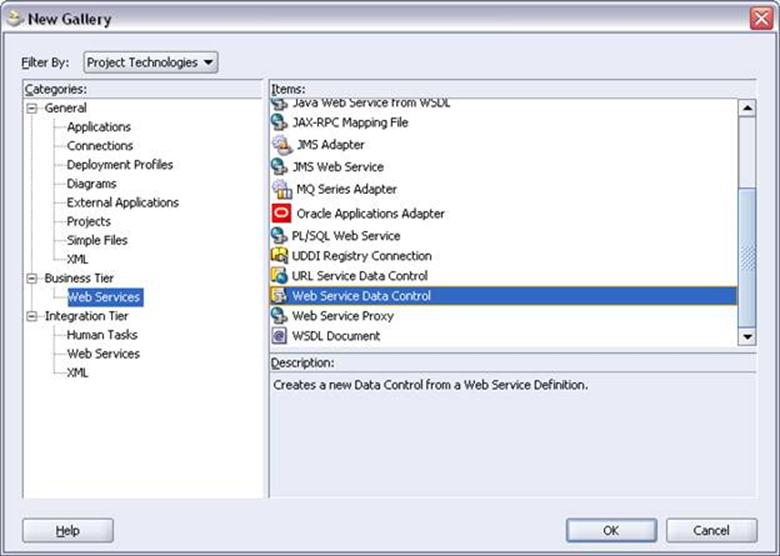Click the items list scroll up arrow
Viewport: 780px width, 556px height.
tap(747, 108)
